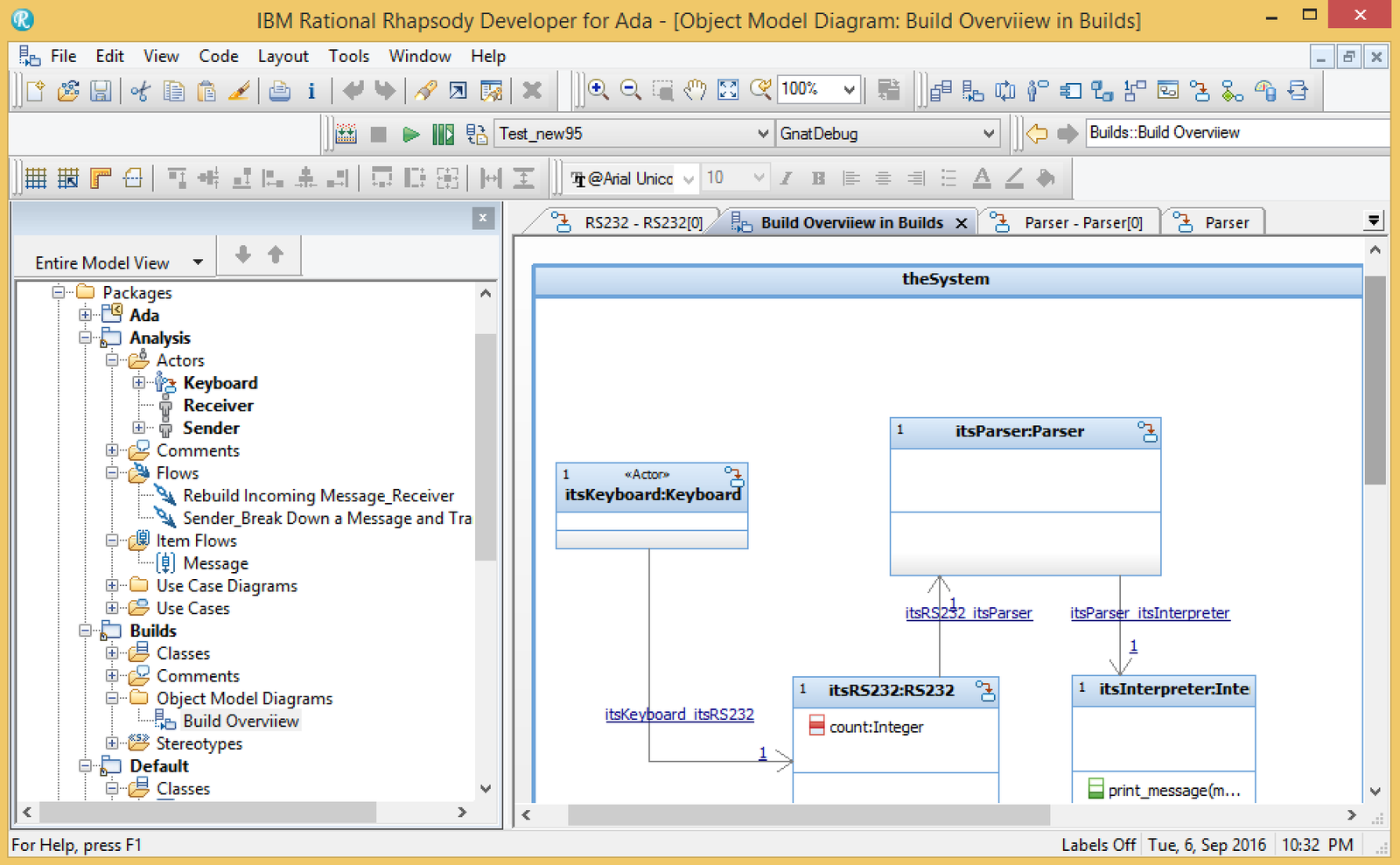The height and width of the screenshot is (865, 1400).
Task: Navigate back with the yellow arrow
Action: [x=1037, y=134]
